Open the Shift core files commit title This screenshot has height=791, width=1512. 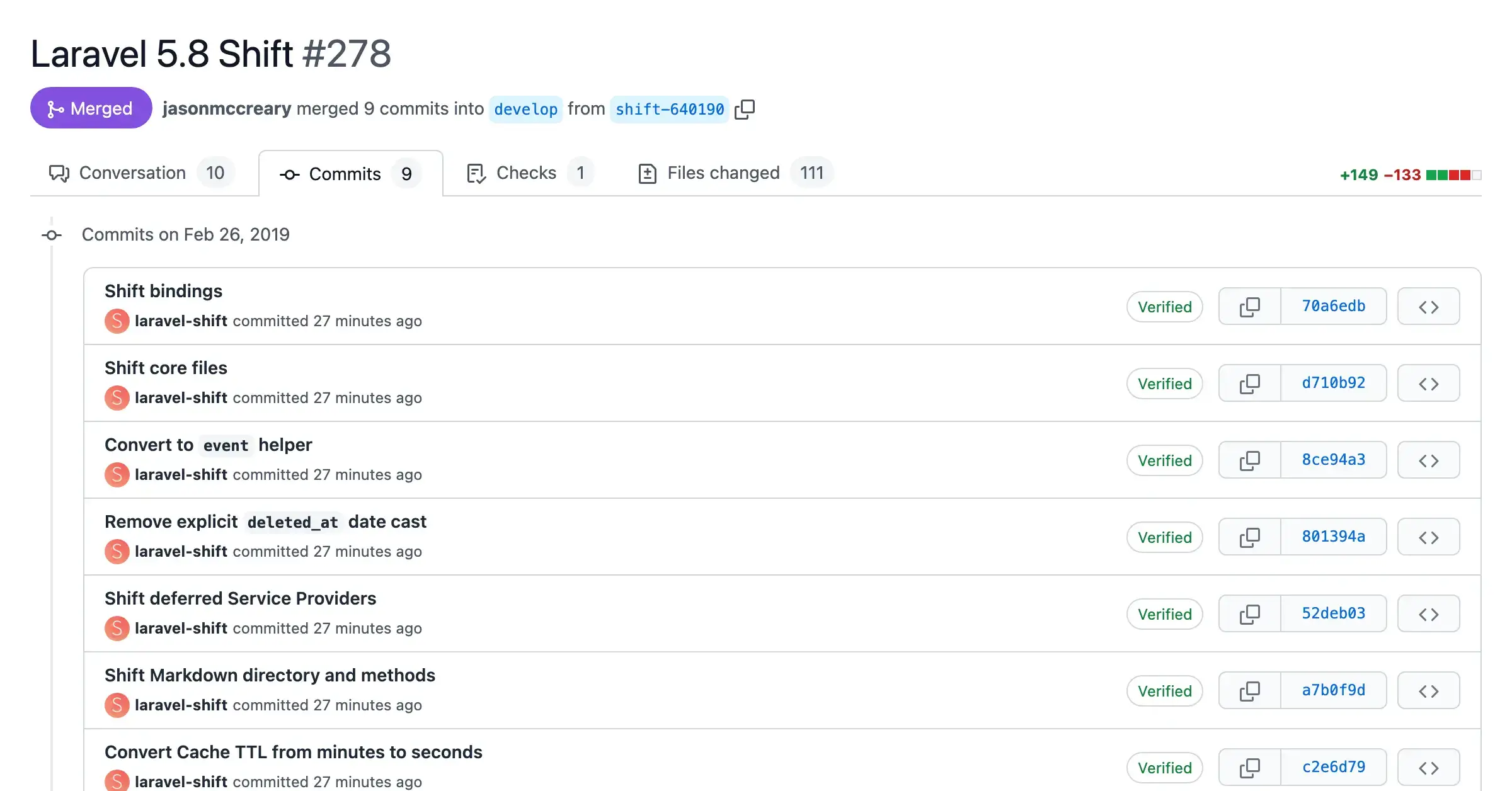pos(166,368)
